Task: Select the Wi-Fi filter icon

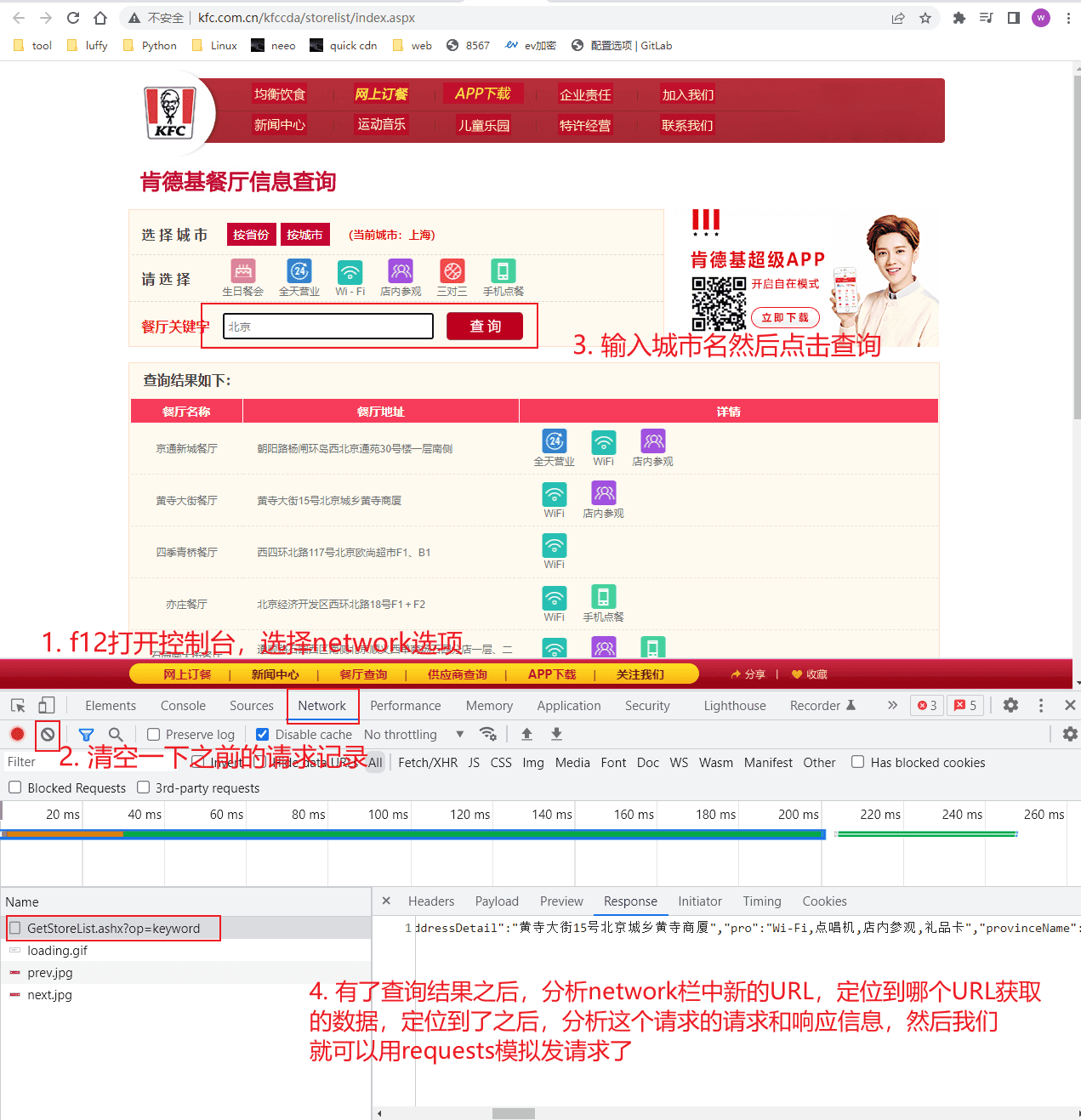Action: click(x=350, y=272)
